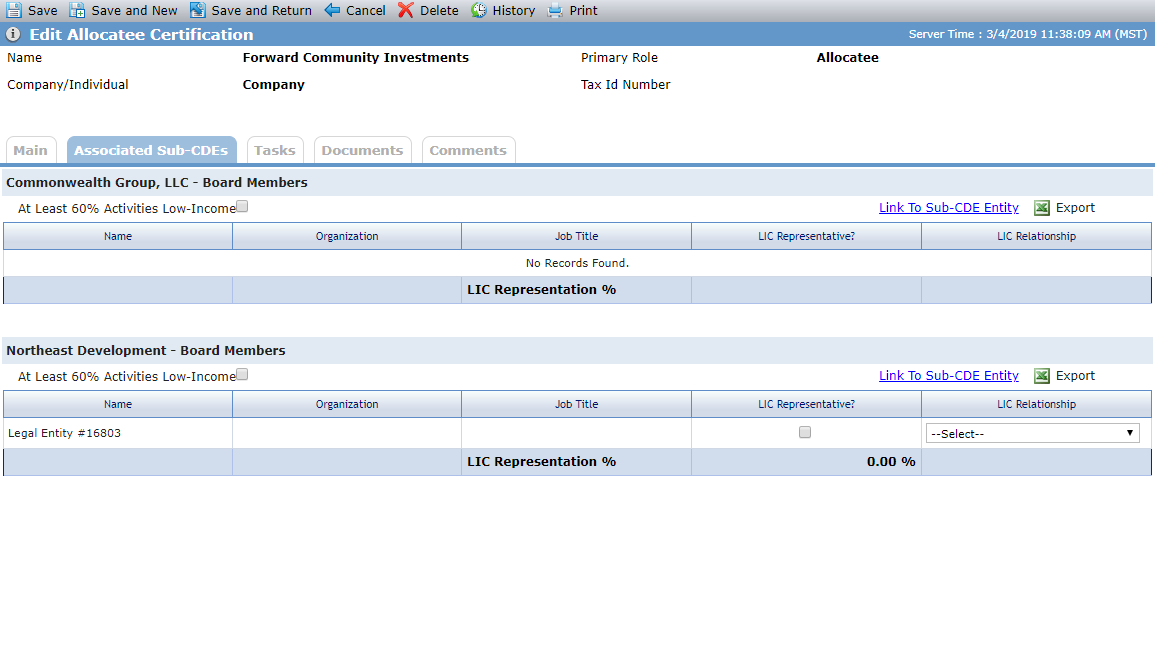Image resolution: width=1155 pixels, height=645 pixels.
Task: Open the History label in toolbar
Action: click(513, 10)
